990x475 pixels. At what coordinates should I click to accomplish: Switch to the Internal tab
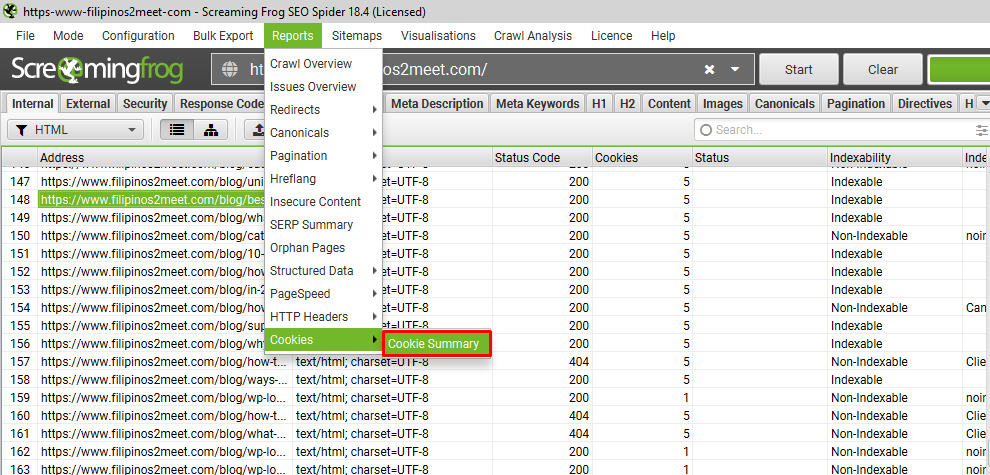pyautogui.click(x=33, y=104)
